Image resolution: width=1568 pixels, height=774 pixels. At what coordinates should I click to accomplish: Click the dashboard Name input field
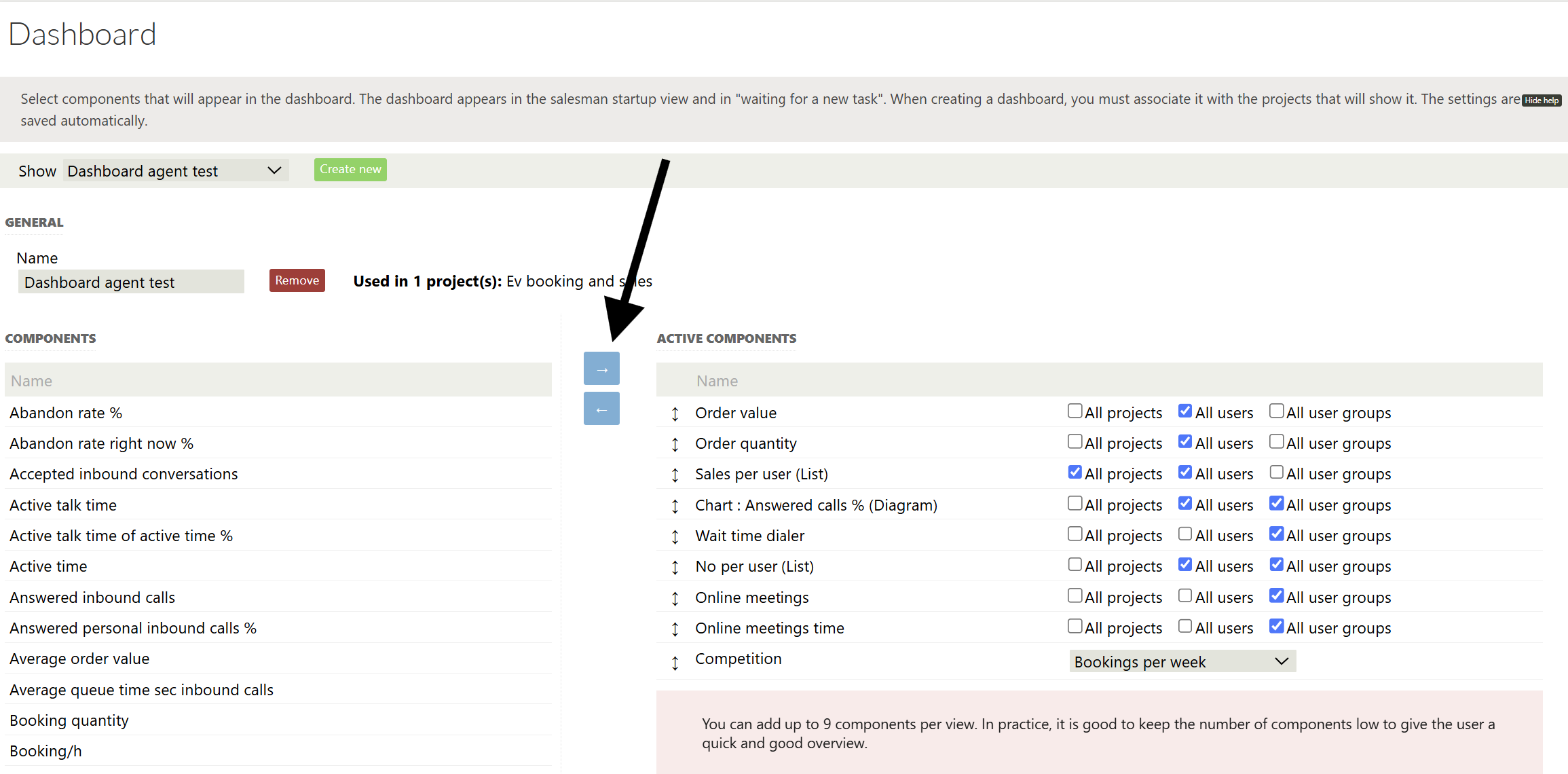131,282
